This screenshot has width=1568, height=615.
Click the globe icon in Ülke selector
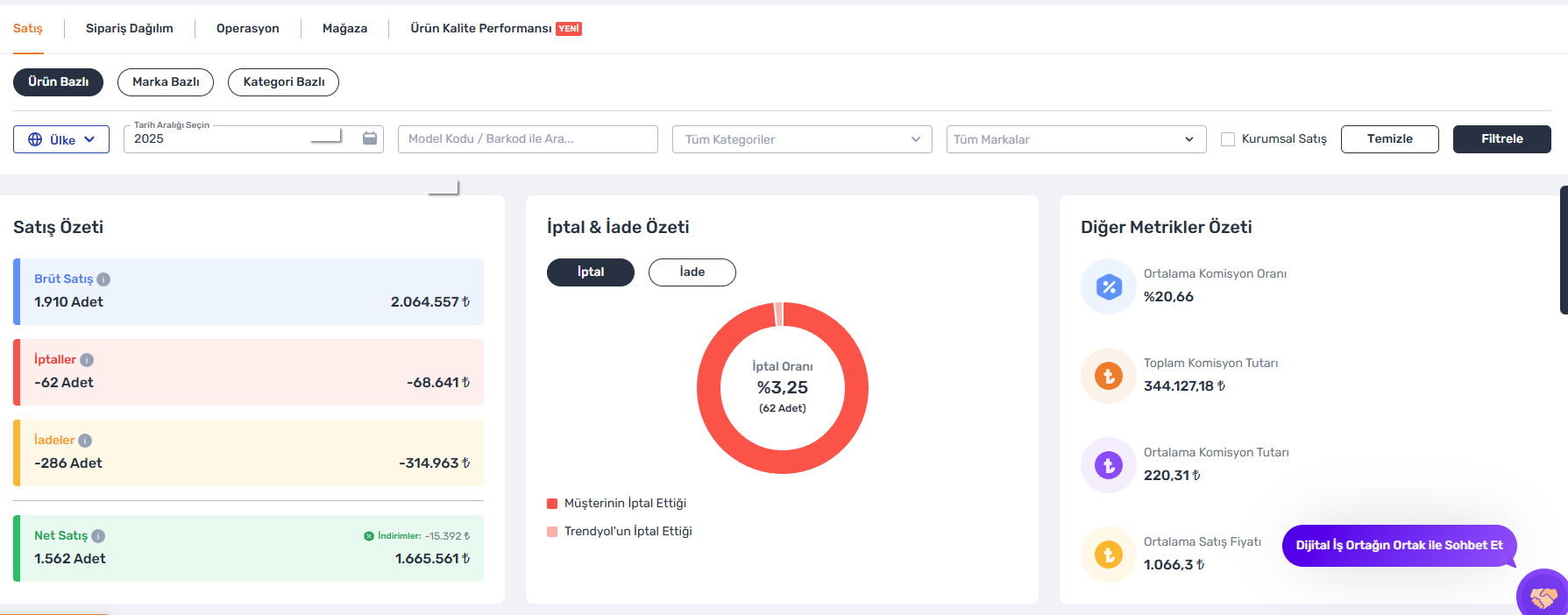click(x=35, y=139)
